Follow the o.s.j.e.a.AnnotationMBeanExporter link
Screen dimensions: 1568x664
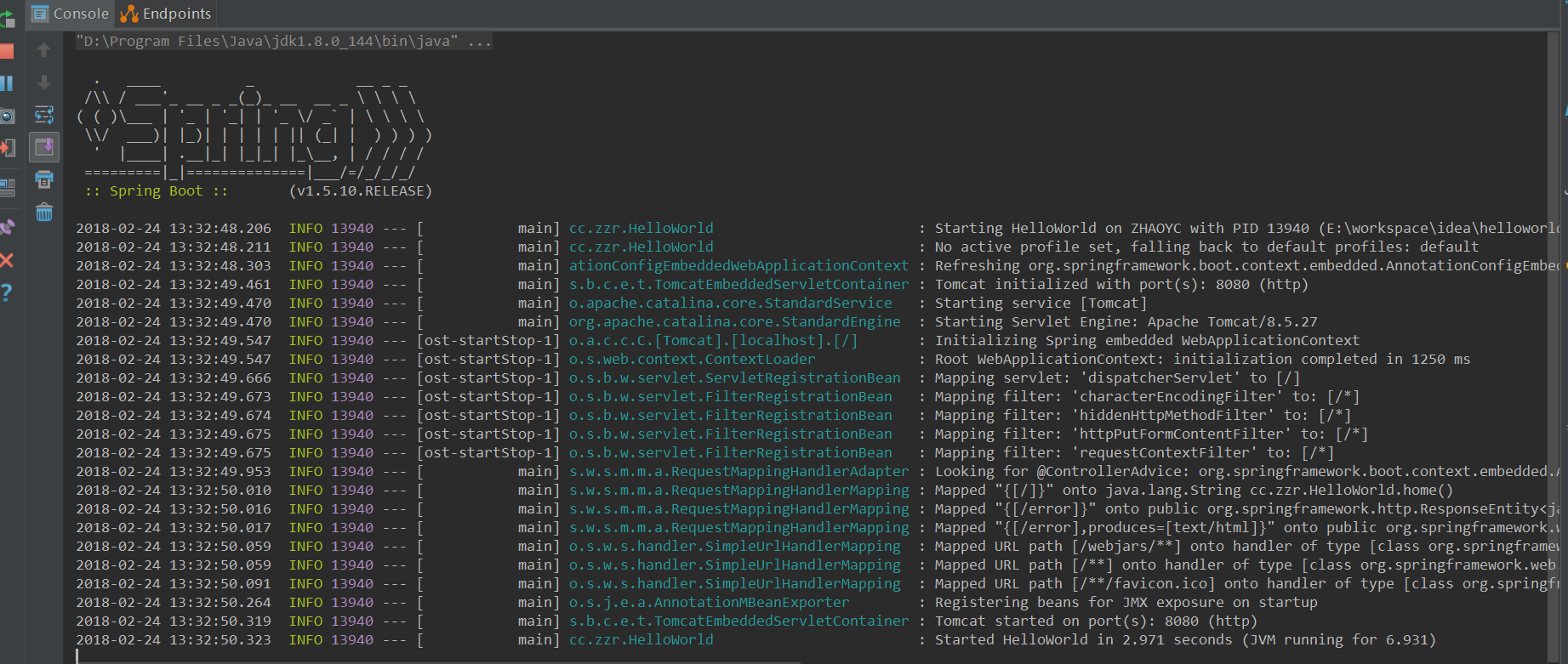pyautogui.click(x=709, y=602)
